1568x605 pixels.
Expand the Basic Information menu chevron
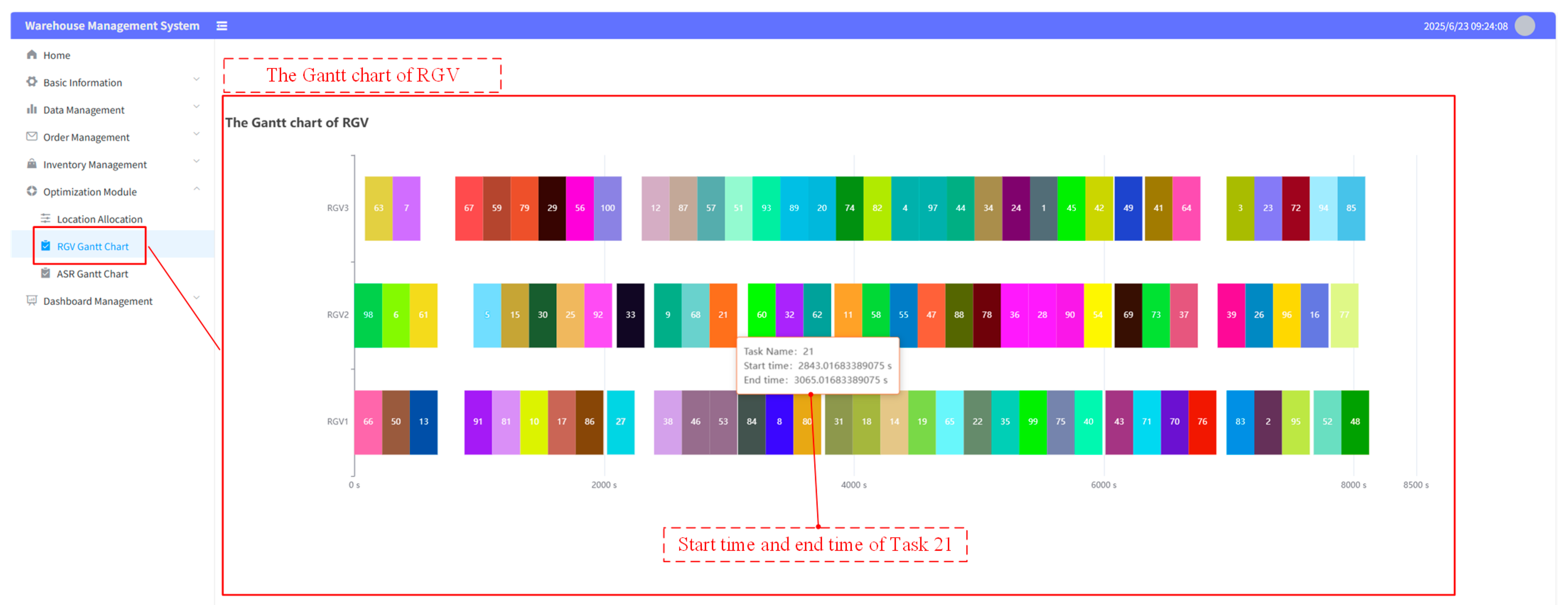(x=196, y=79)
